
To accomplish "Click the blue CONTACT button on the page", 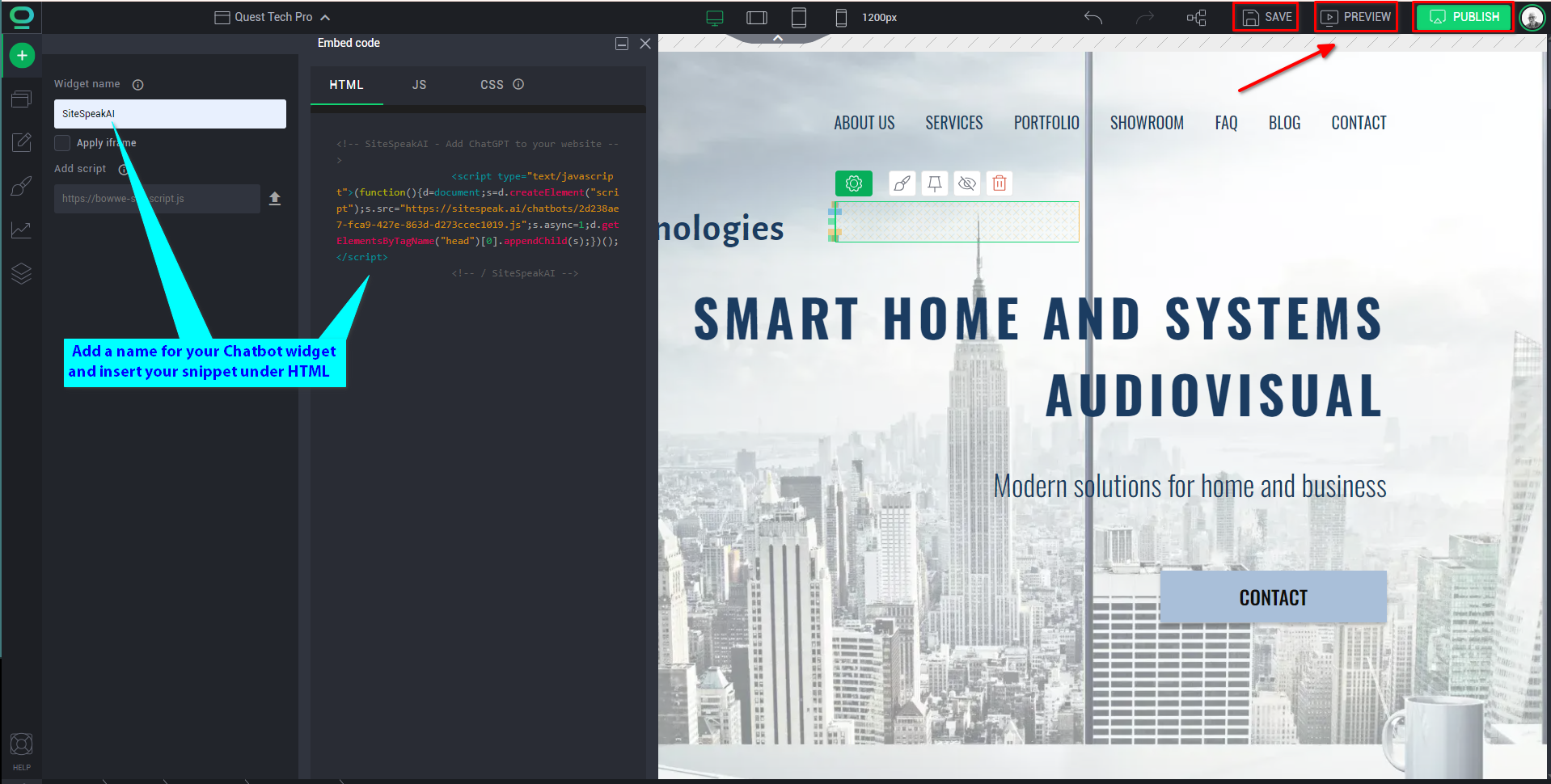I will tap(1274, 597).
